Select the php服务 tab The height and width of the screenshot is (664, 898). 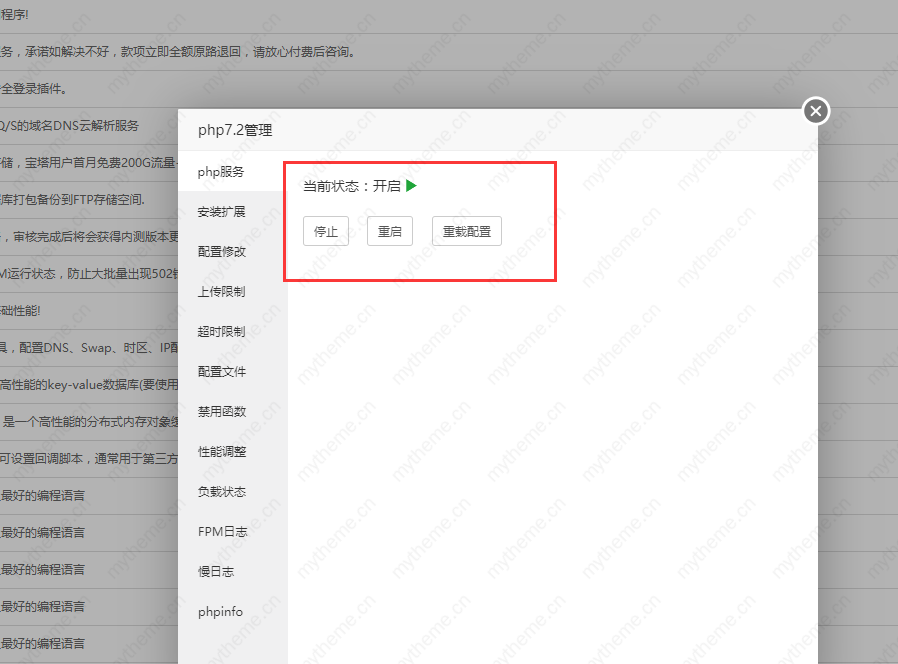pyautogui.click(x=221, y=172)
